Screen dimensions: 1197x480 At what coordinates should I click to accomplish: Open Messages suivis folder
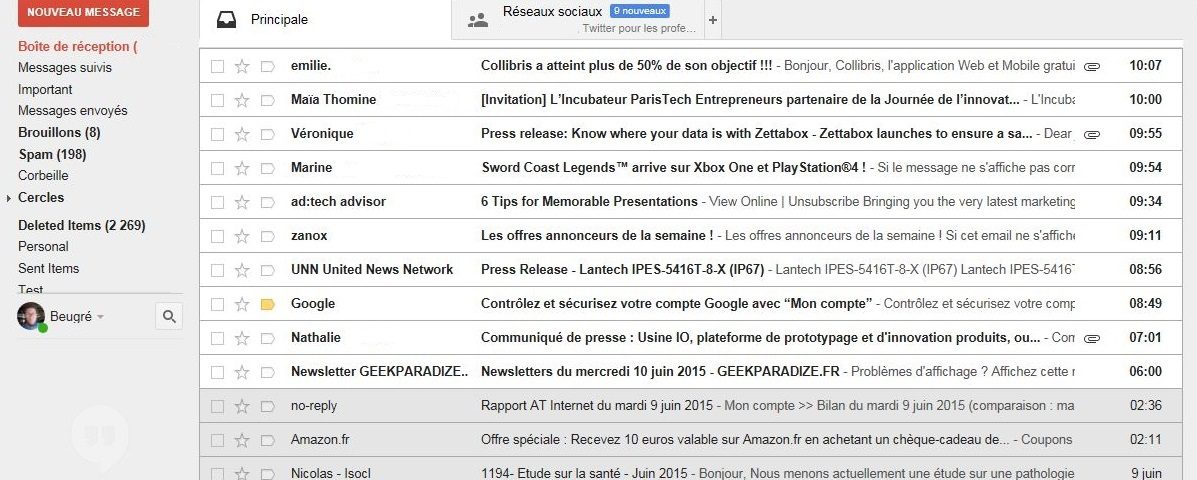coord(65,67)
